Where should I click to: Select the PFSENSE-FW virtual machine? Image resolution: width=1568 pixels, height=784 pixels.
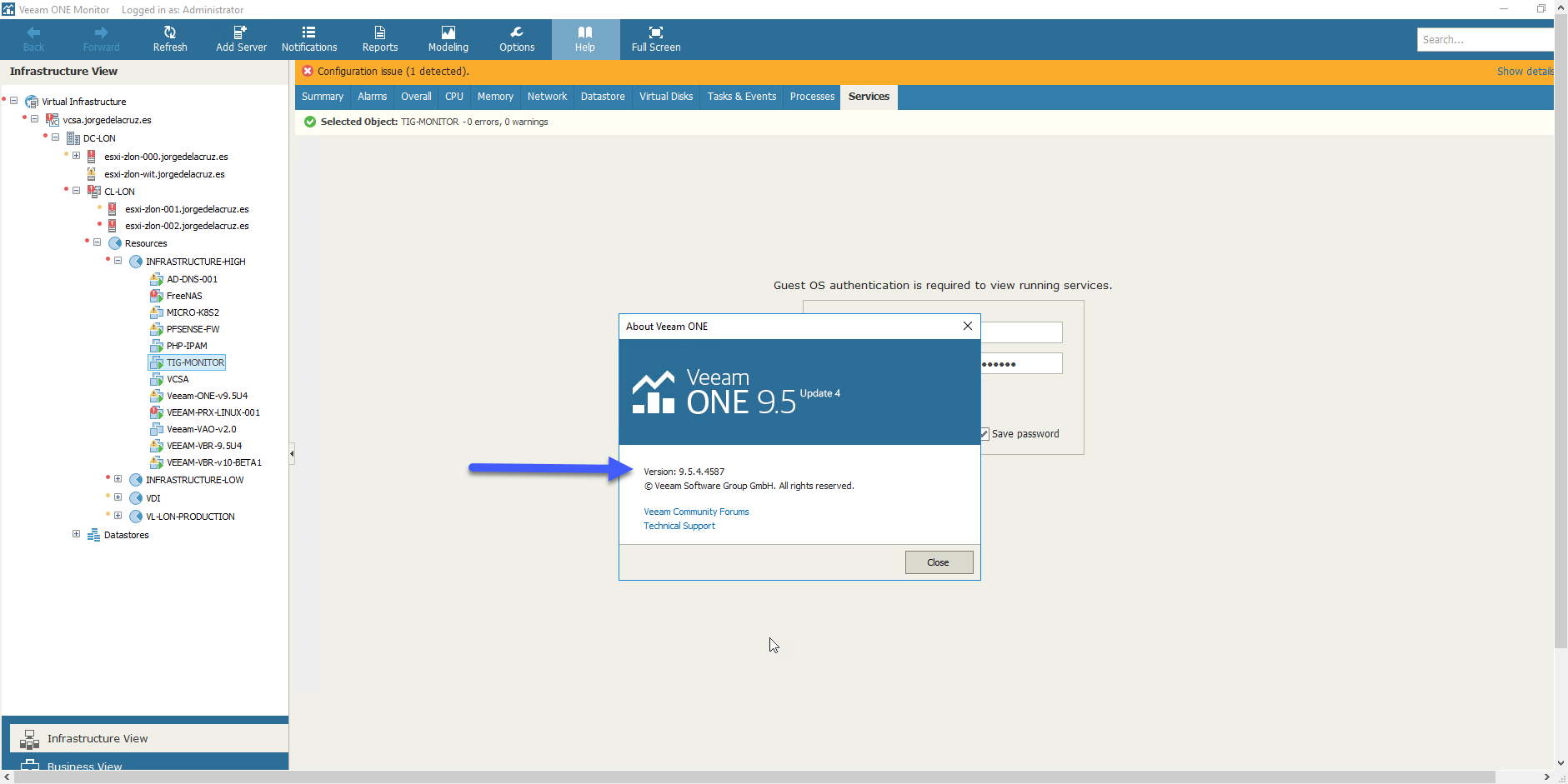tap(193, 329)
